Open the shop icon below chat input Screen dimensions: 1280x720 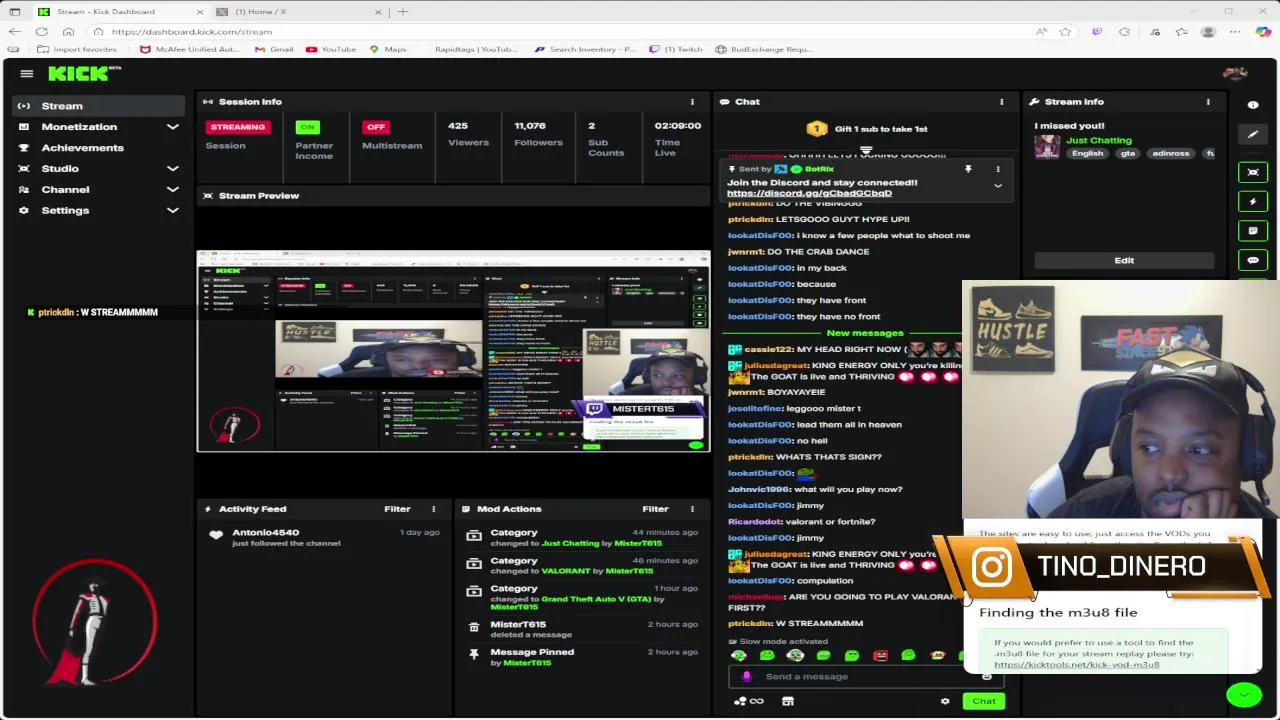(788, 701)
